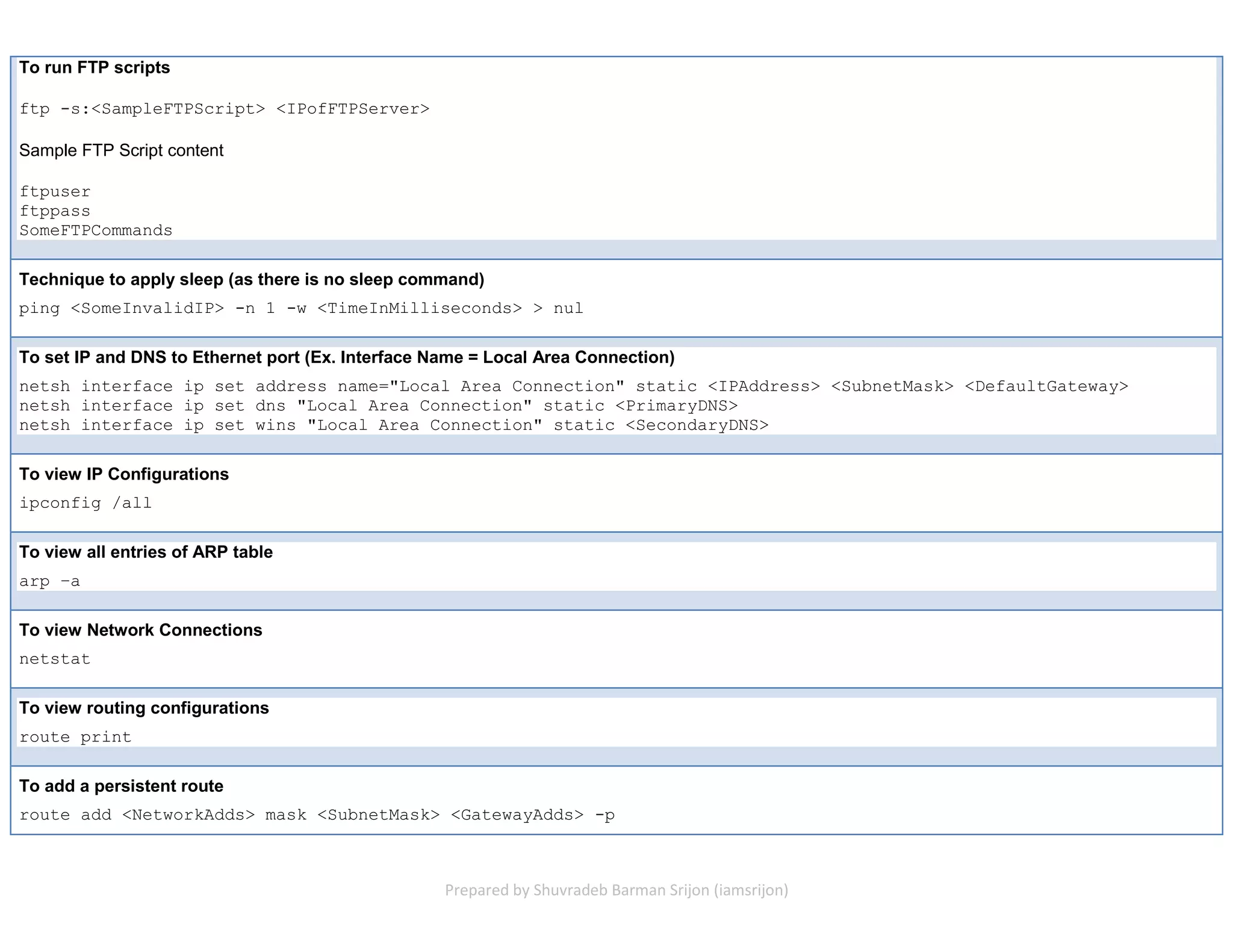Click 'To view Network Connections' heading

(141, 630)
